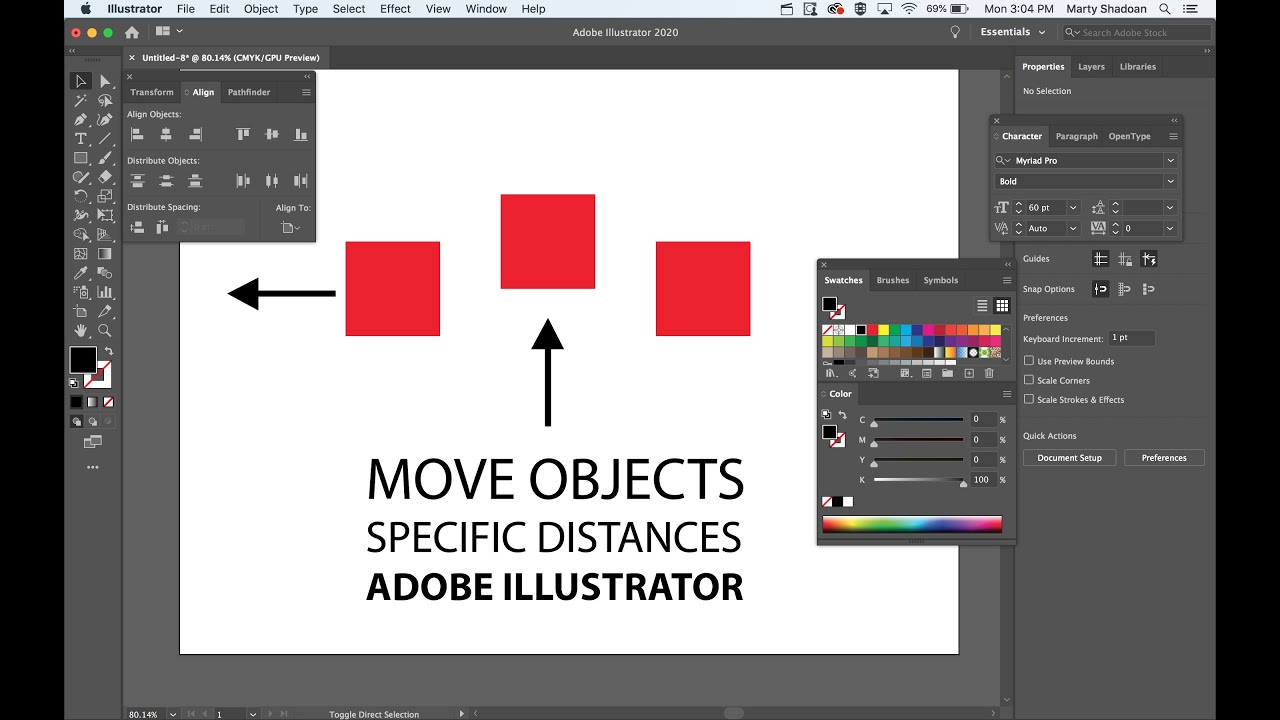Select the Selection tool (black arrow)
Screen dimensions: 1280x720
coord(81,81)
